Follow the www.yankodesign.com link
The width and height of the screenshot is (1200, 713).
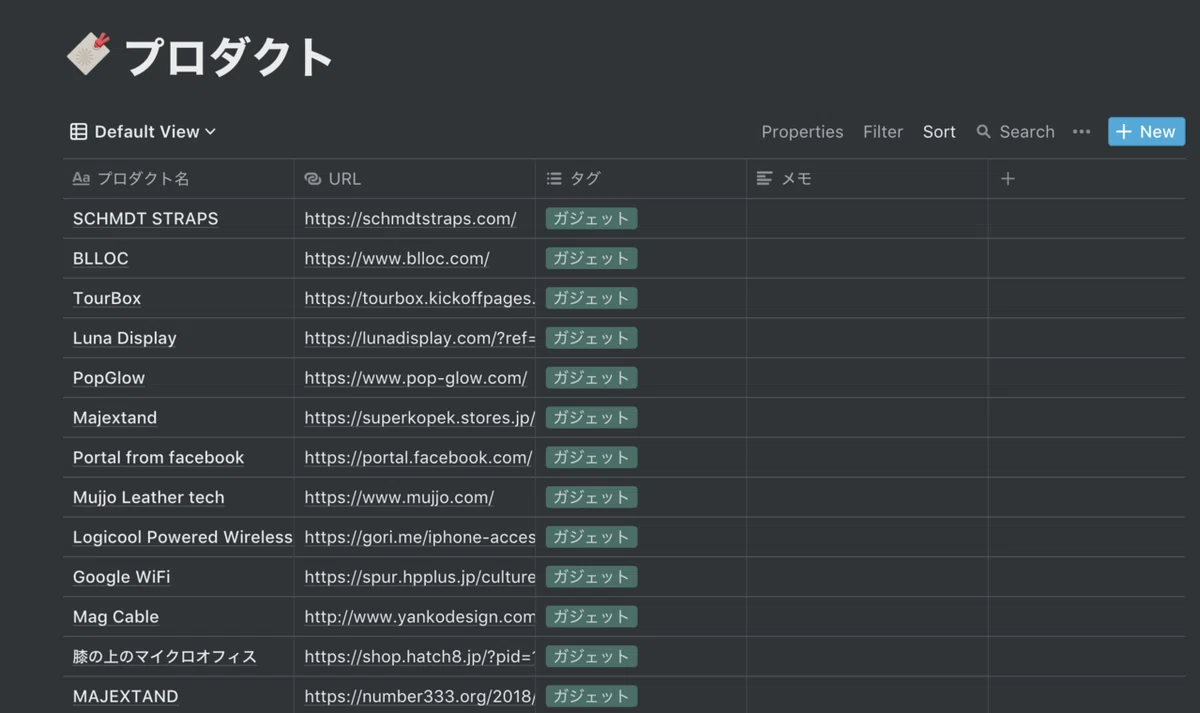pyautogui.click(x=420, y=617)
